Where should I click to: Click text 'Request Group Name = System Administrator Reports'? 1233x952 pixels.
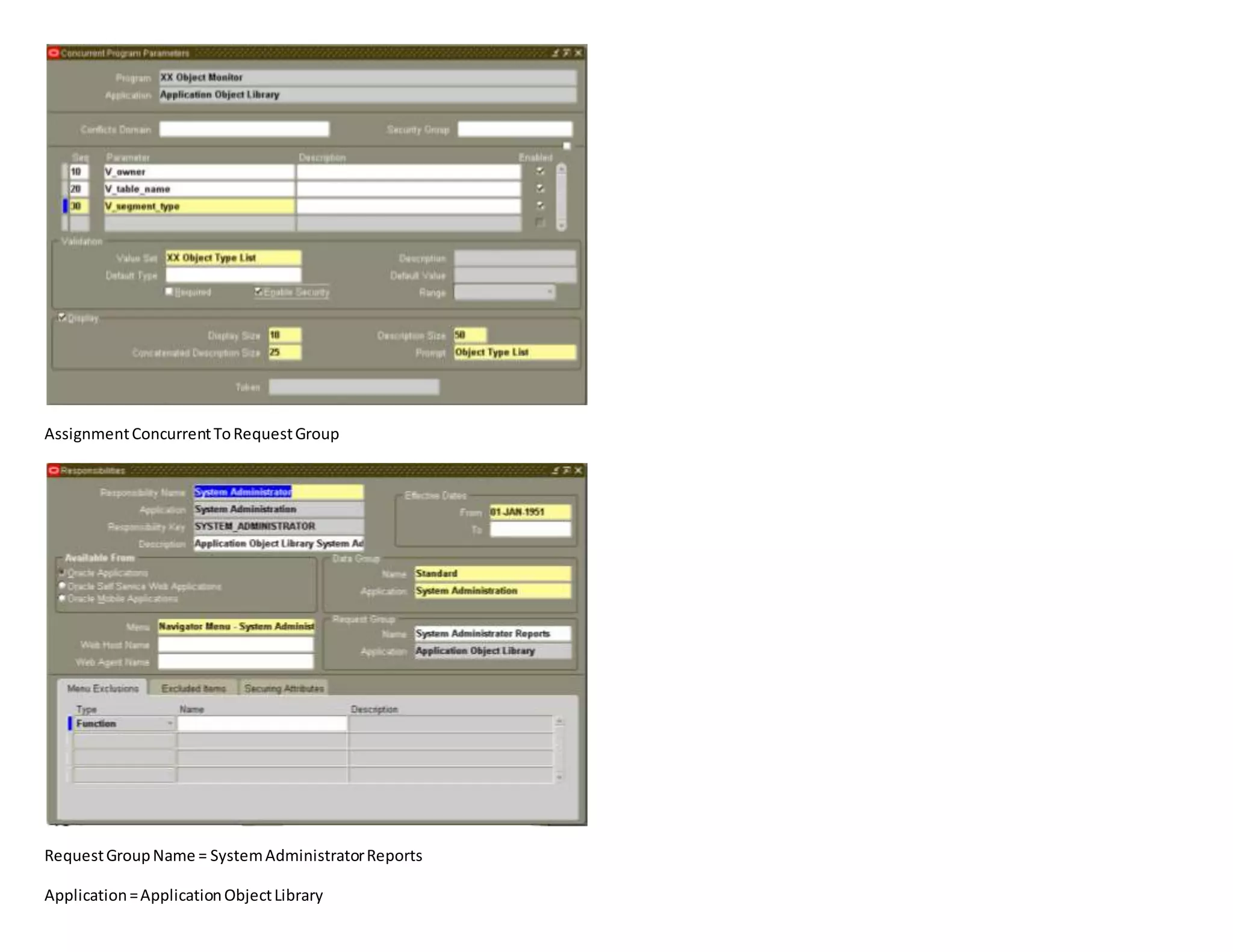click(233, 856)
